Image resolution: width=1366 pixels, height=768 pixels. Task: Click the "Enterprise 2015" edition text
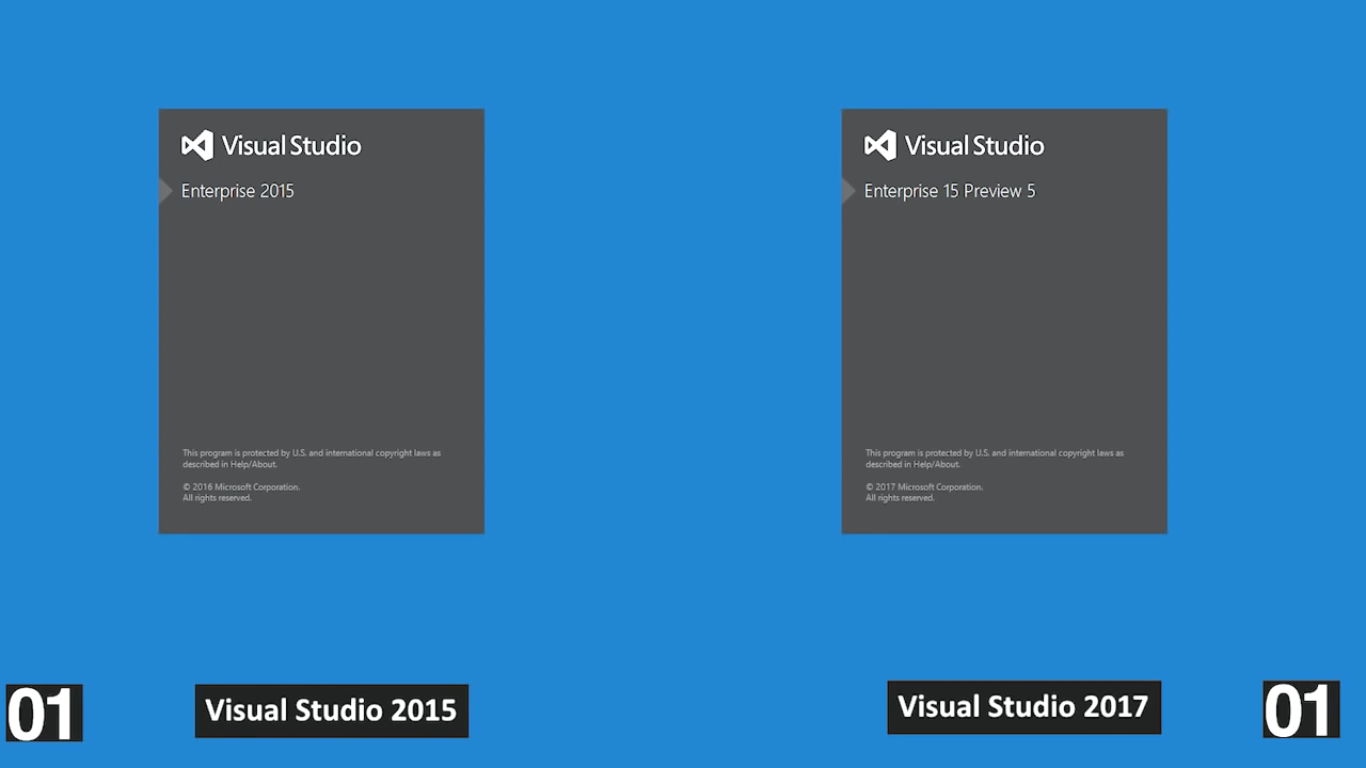pyautogui.click(x=238, y=191)
